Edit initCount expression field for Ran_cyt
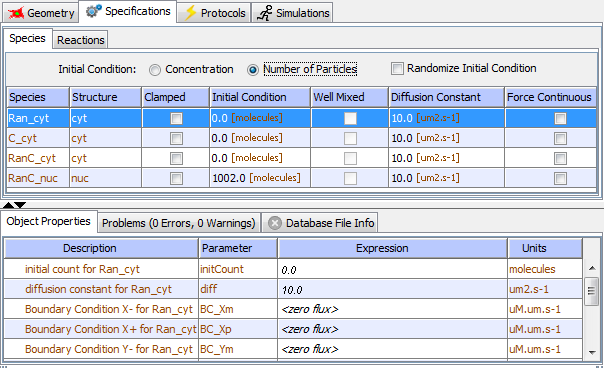 click(392, 269)
